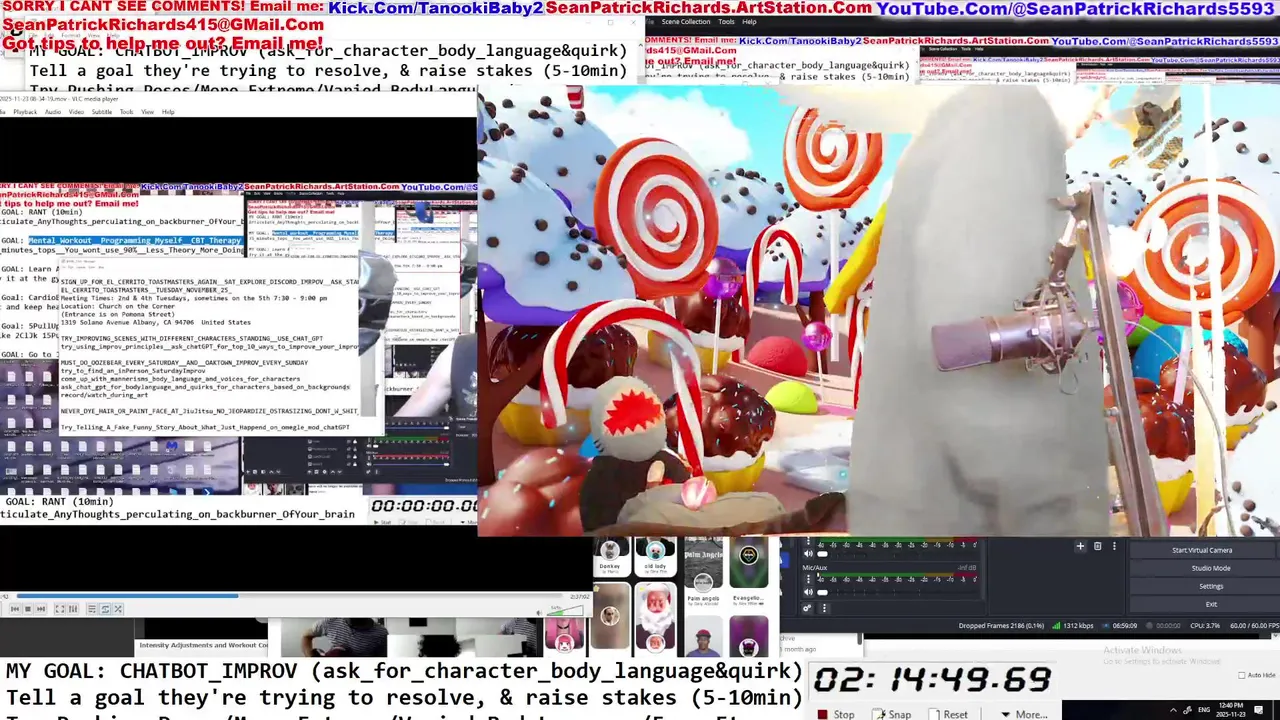Click OBS Start Virtual Camera button
Screen dimensions: 1280x720
pyautogui.click(x=1202, y=550)
